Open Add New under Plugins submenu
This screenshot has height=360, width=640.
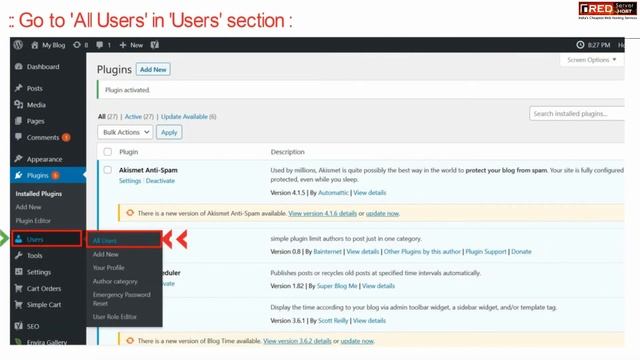(28, 207)
